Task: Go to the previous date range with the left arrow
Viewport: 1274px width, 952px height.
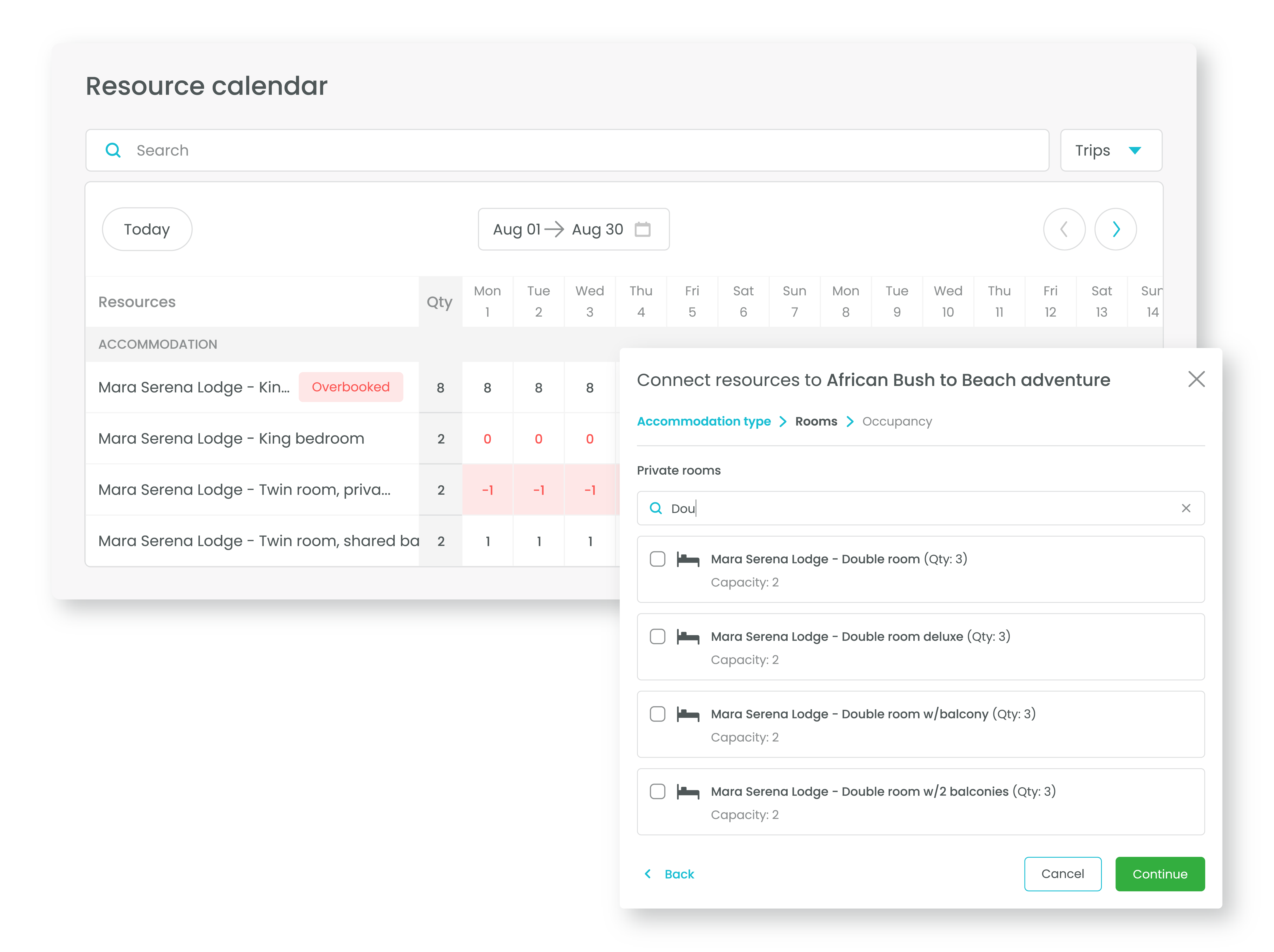Action: pos(1064,229)
